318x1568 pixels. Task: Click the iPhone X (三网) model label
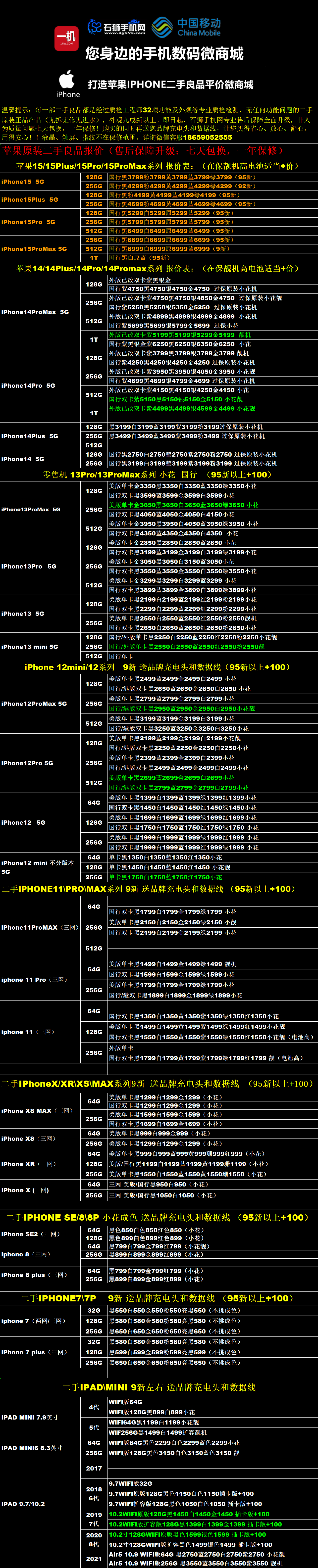click(25, 1190)
